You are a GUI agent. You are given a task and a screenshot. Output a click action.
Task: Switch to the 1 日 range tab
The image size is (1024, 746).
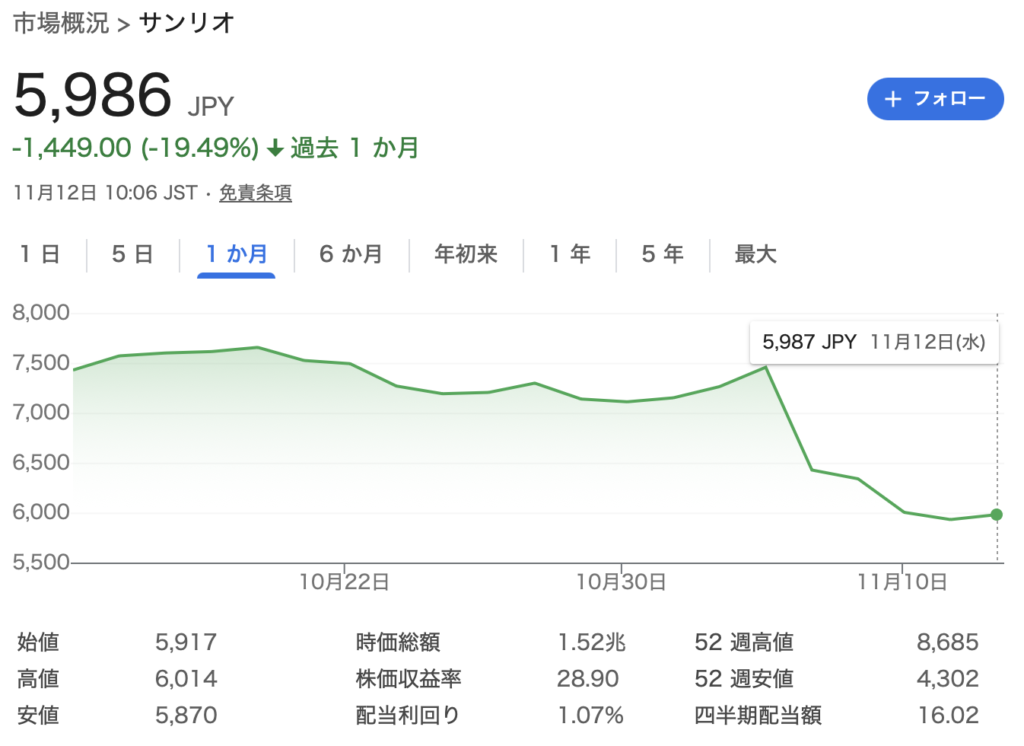pyautogui.click(x=40, y=255)
